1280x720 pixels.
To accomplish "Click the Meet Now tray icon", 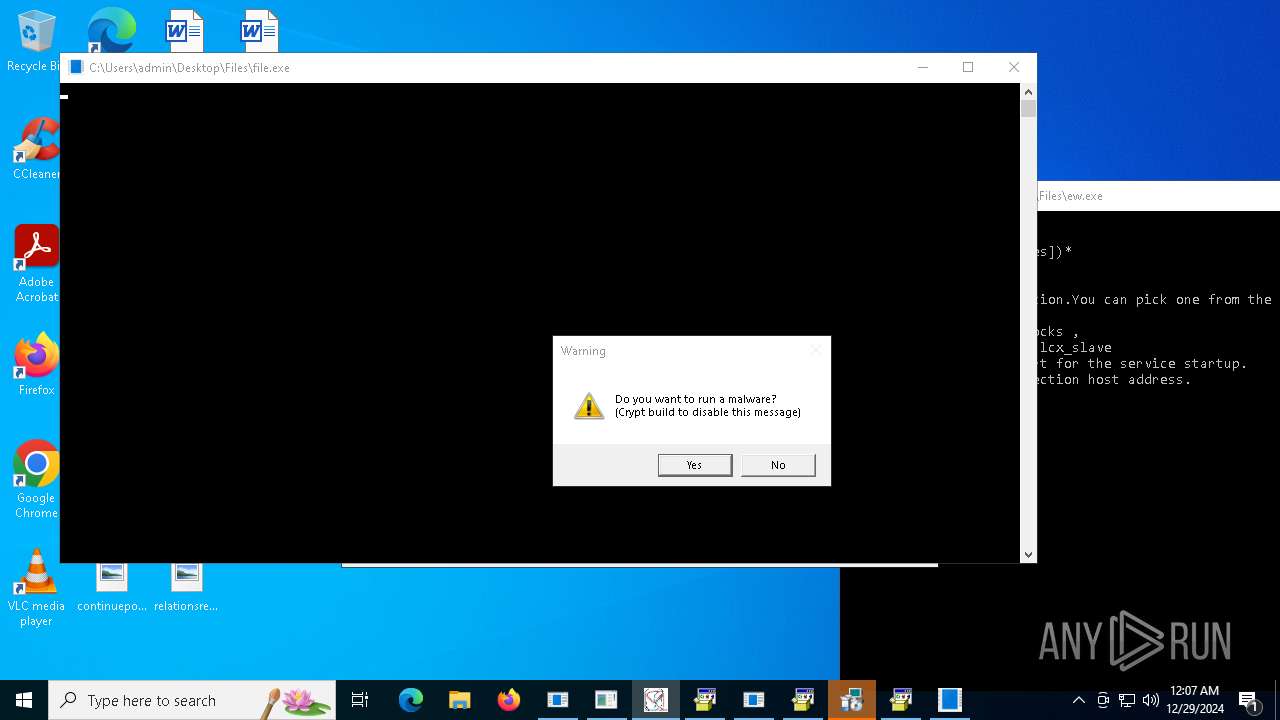I will click(1103, 700).
